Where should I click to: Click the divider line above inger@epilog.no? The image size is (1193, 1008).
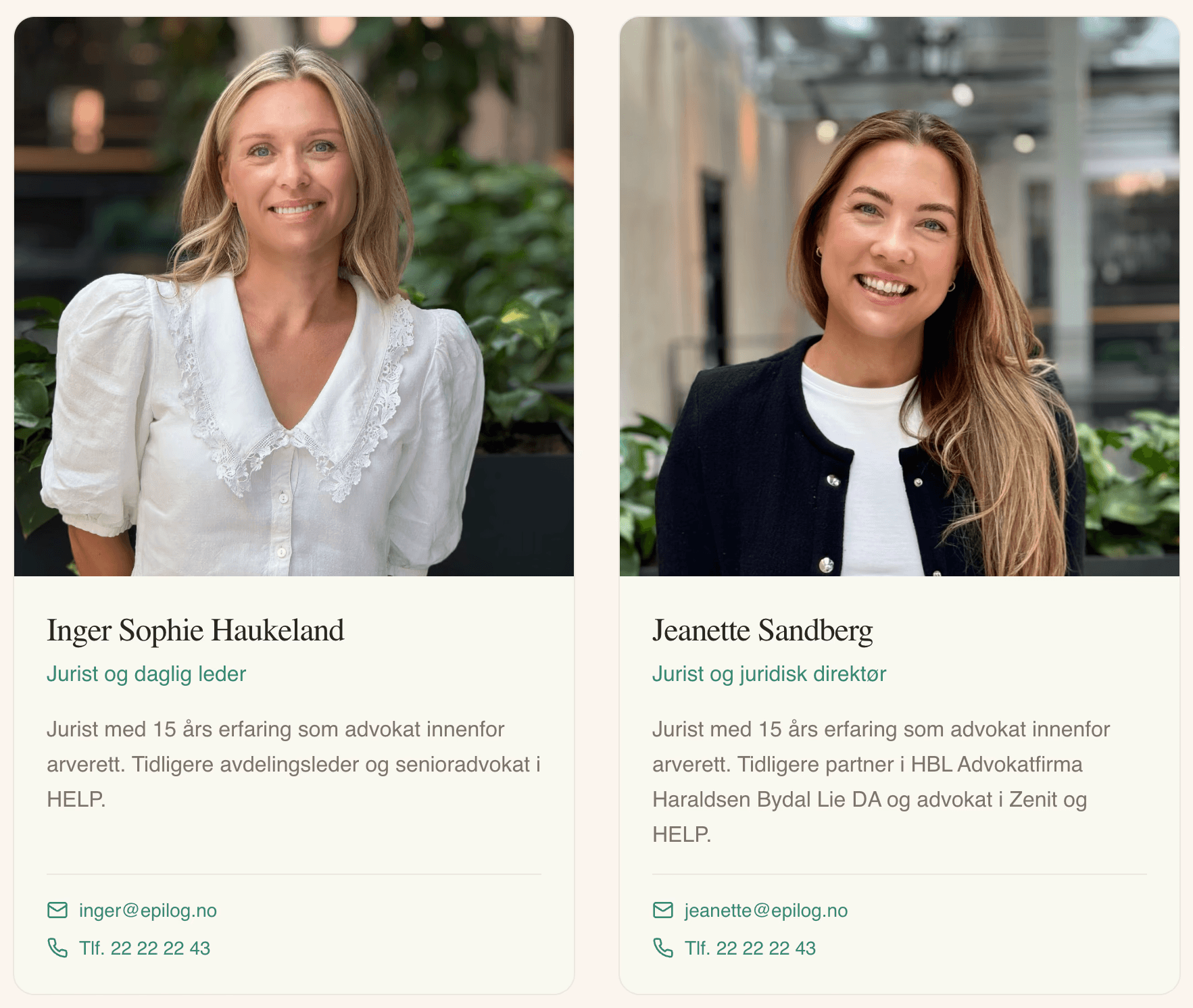click(294, 874)
